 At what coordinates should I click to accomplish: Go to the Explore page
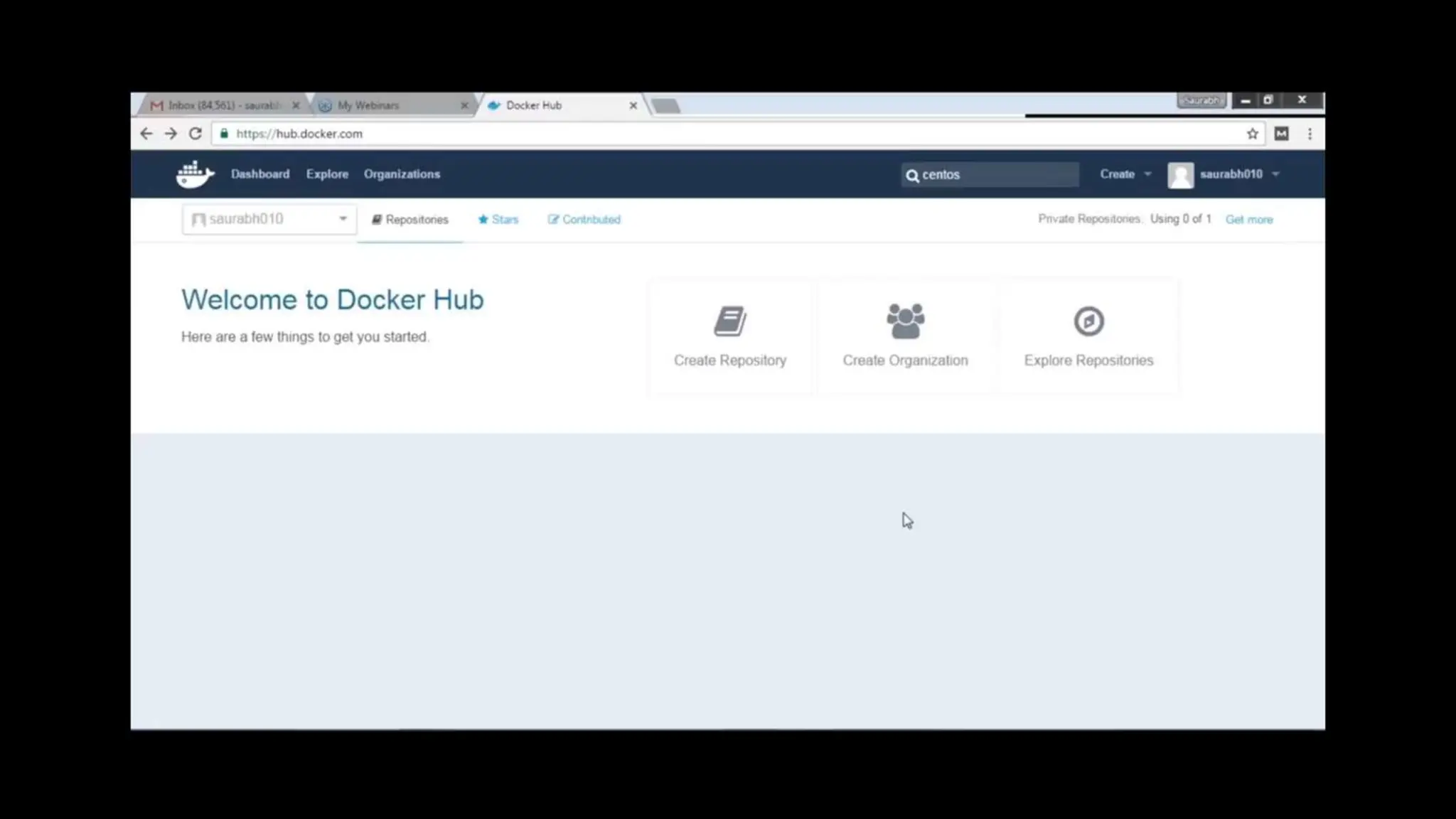pyautogui.click(x=327, y=174)
